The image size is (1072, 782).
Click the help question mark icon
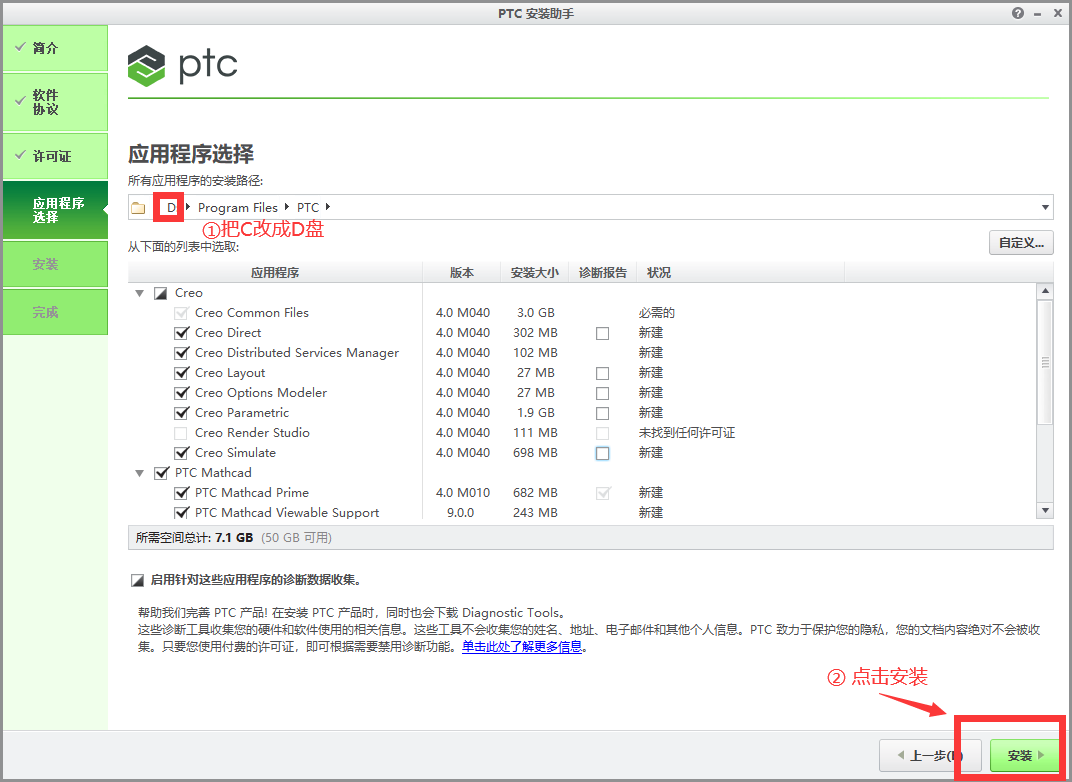pos(1018,13)
